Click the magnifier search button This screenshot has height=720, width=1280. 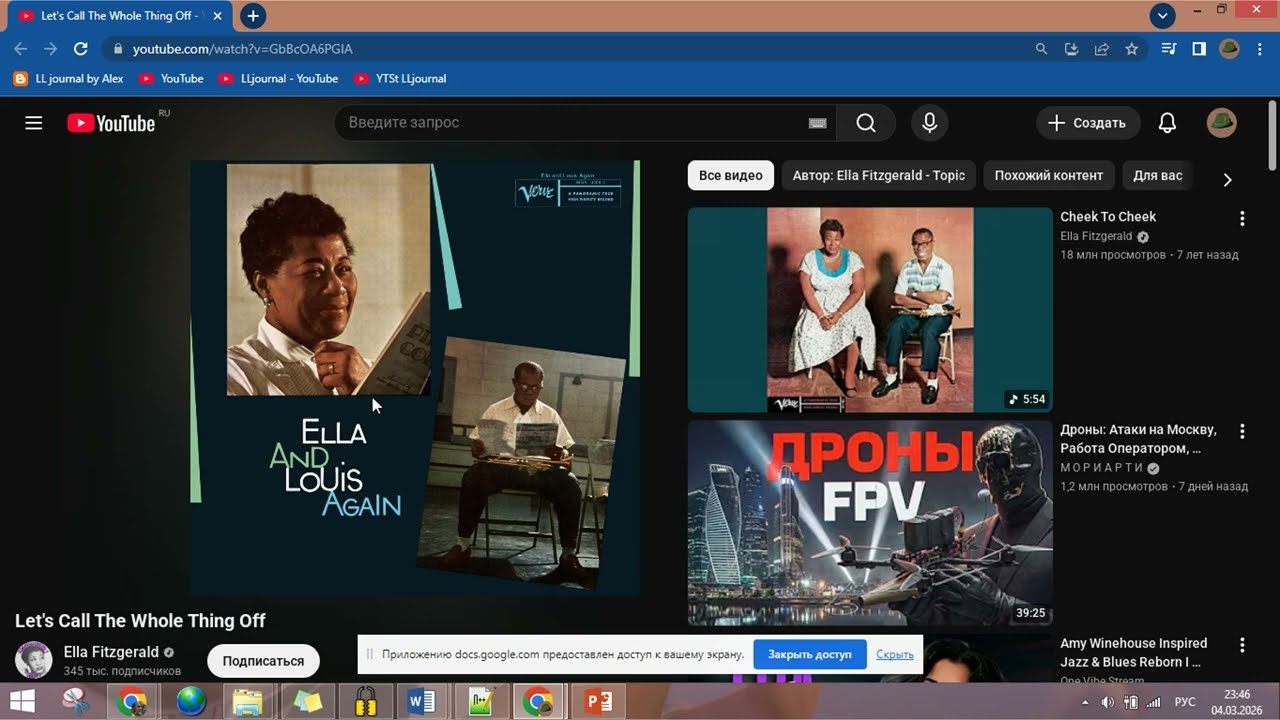pyautogui.click(x=866, y=123)
